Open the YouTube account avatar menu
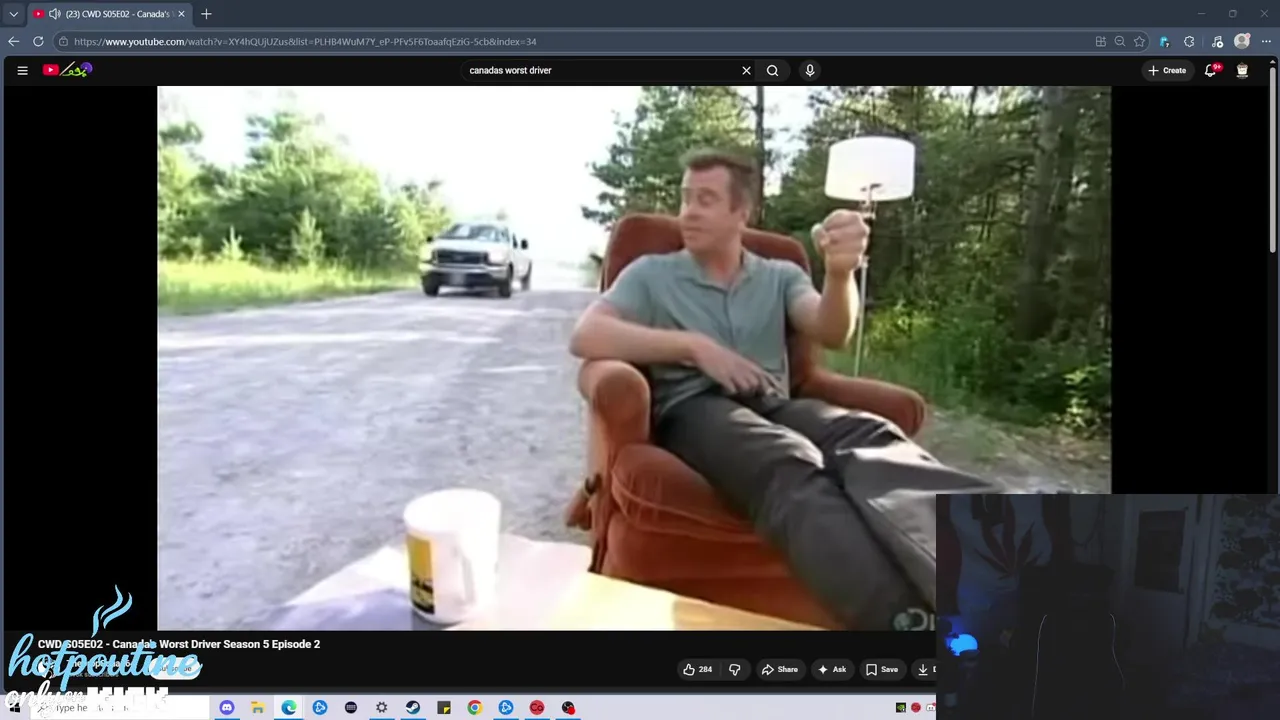 1242,70
